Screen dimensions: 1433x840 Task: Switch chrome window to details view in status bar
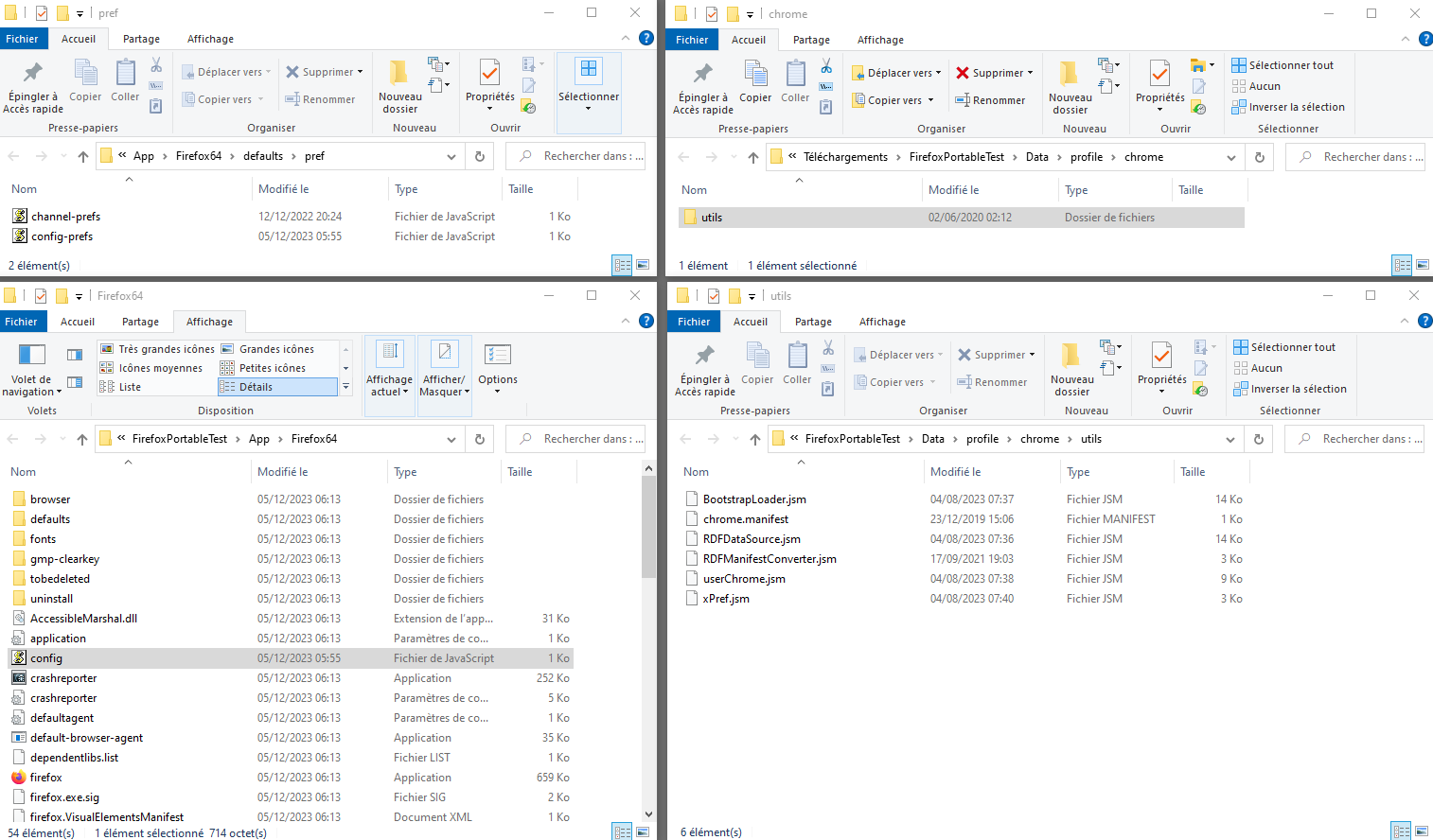point(1403,265)
